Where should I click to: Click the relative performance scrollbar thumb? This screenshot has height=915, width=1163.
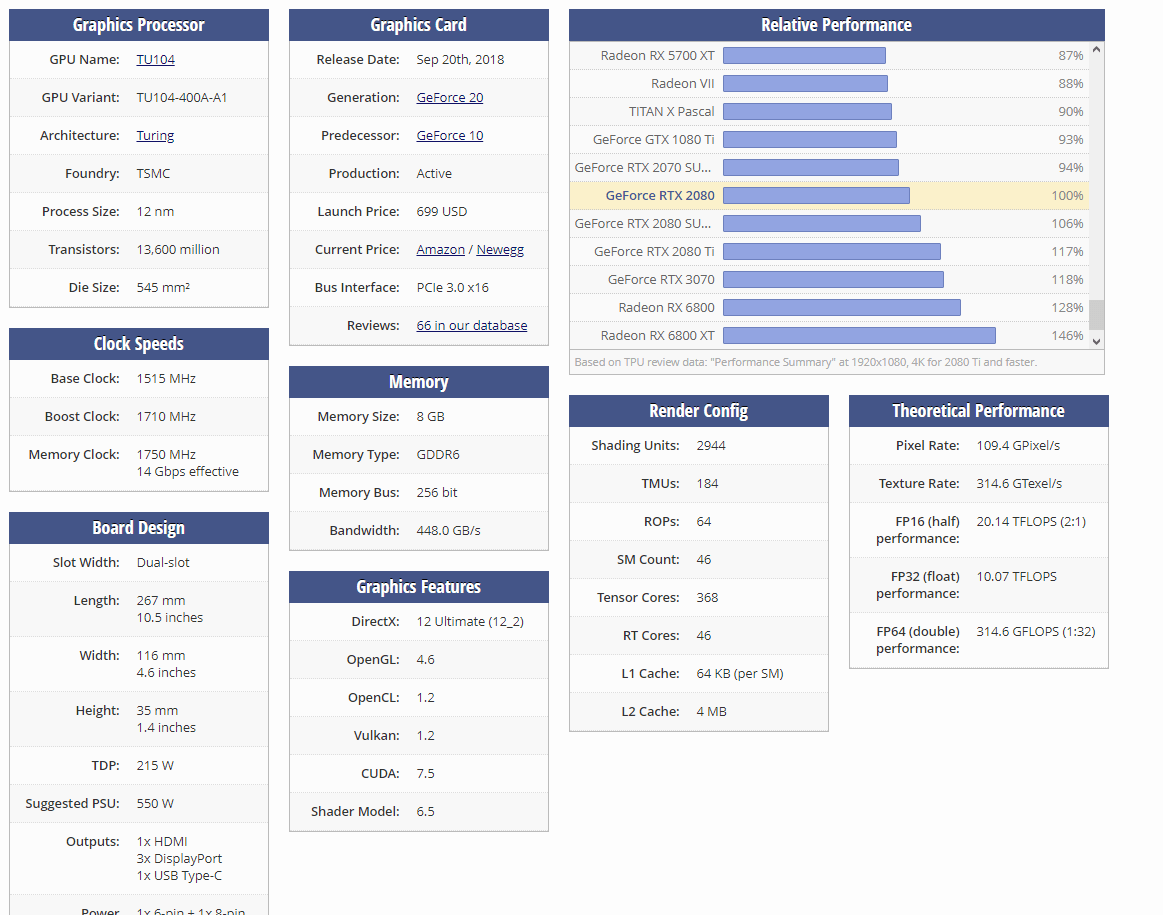(x=1096, y=314)
